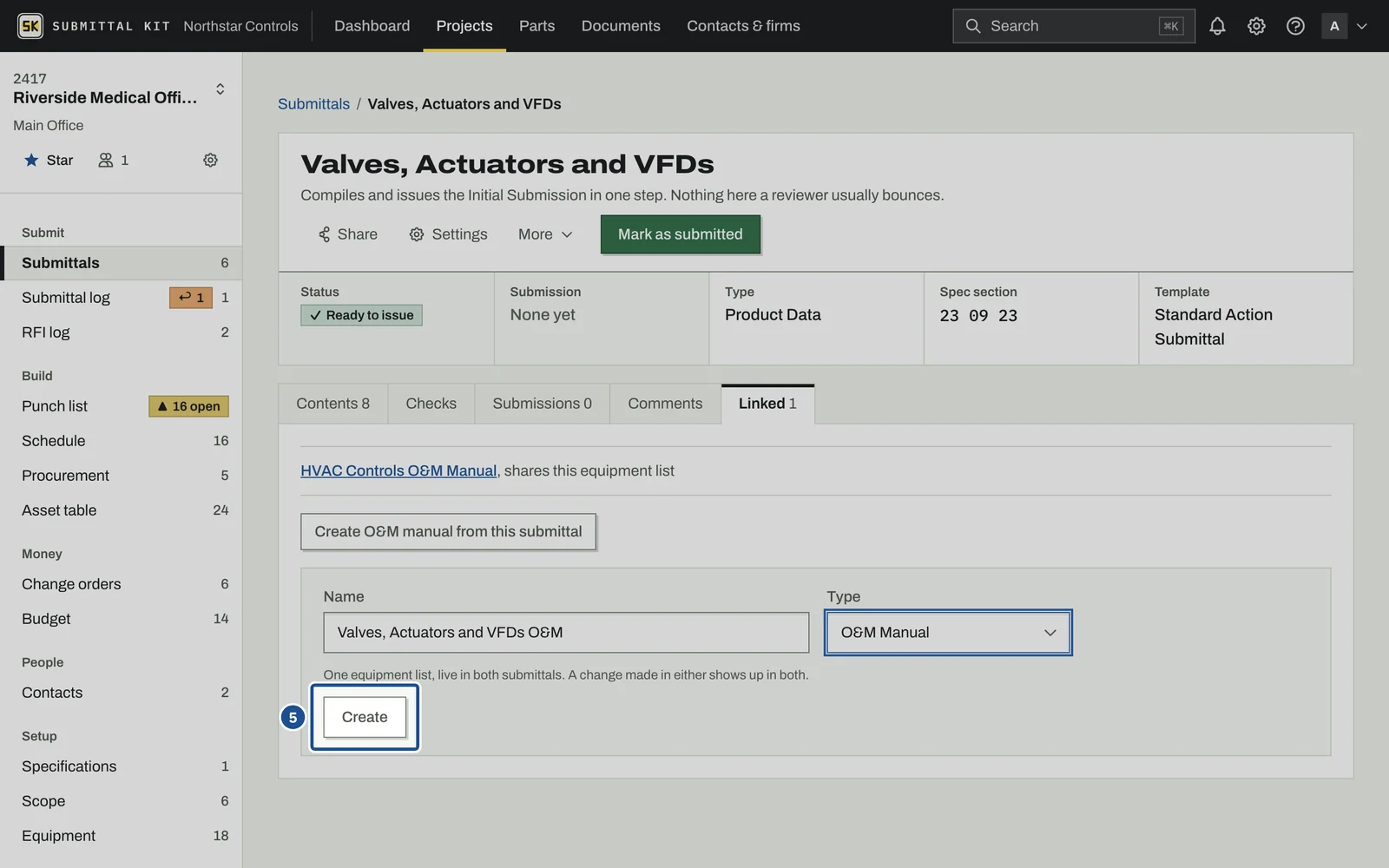This screenshot has width=1389, height=868.
Task: Click the 16 open warning badge
Action: click(188, 406)
